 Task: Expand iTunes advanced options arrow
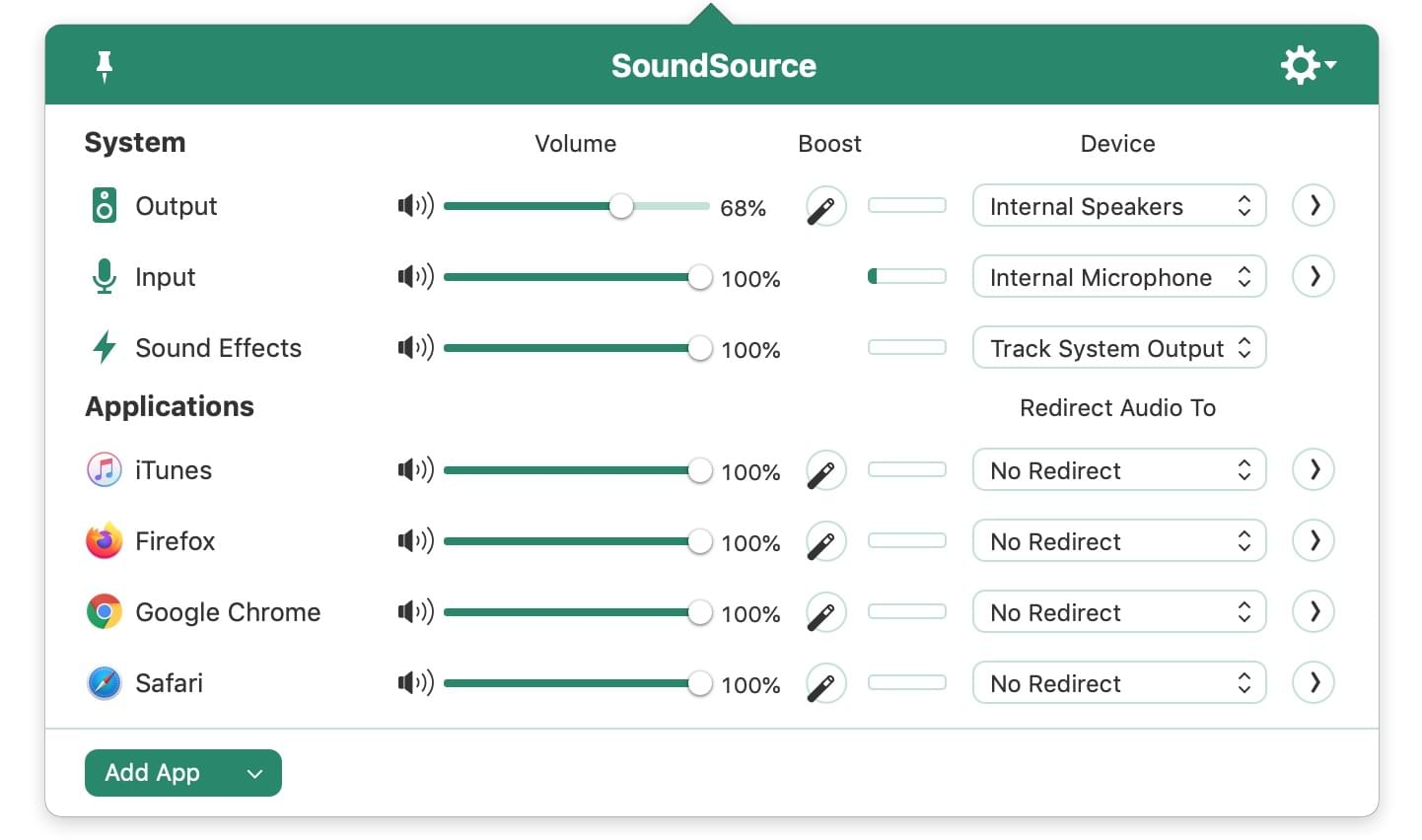(x=1314, y=469)
